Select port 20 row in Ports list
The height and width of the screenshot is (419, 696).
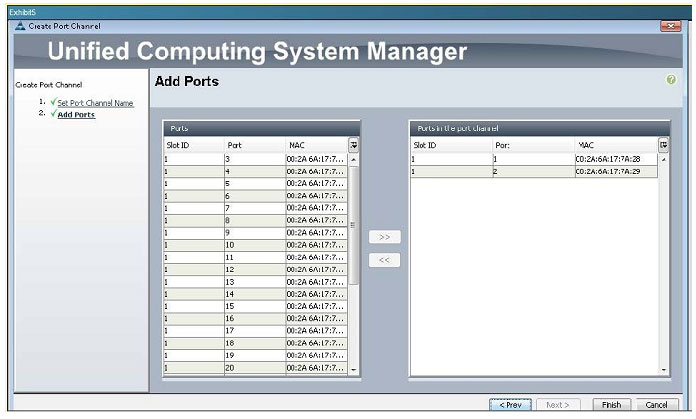256,368
